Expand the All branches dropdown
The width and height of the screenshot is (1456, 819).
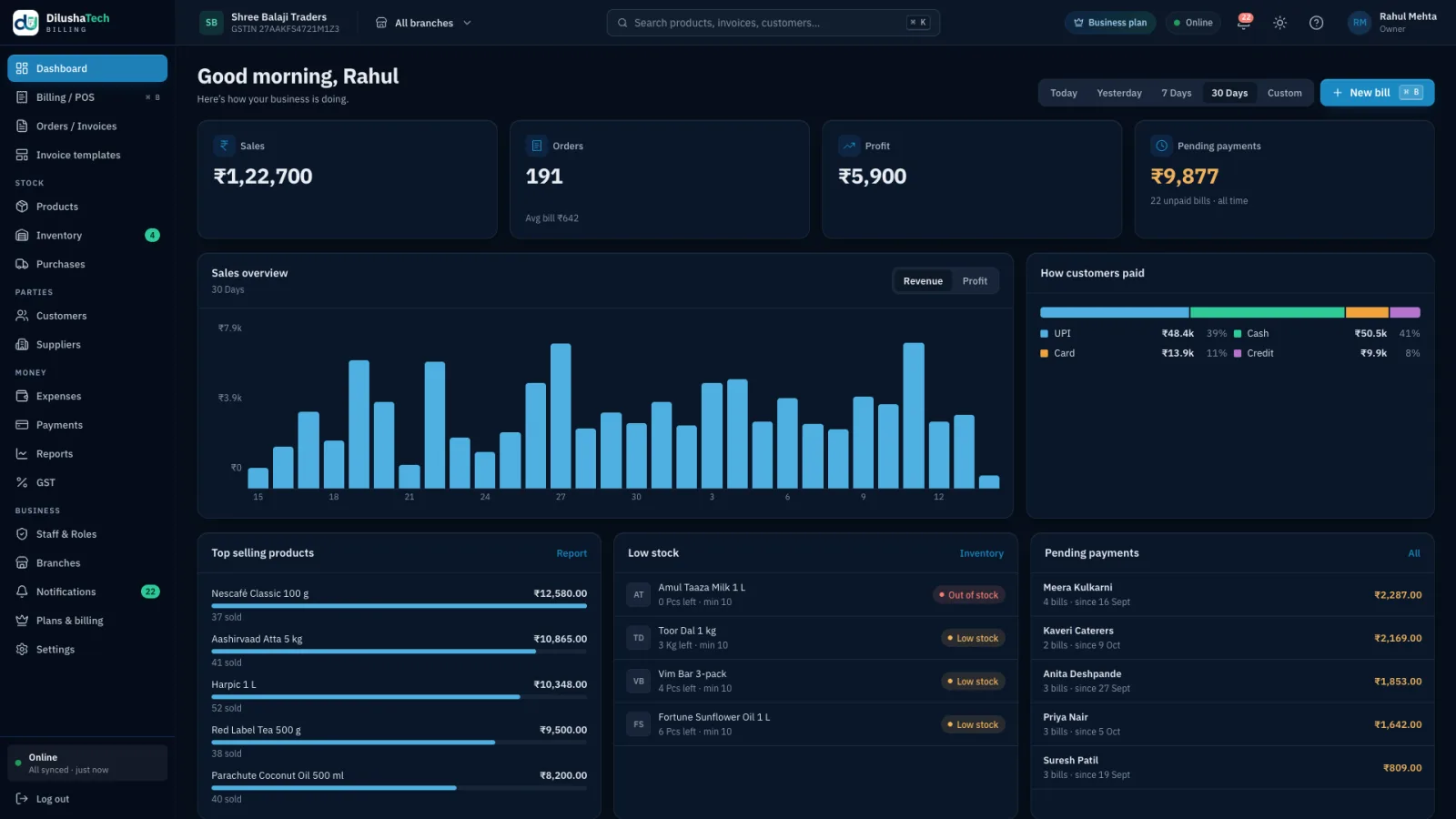coord(423,23)
